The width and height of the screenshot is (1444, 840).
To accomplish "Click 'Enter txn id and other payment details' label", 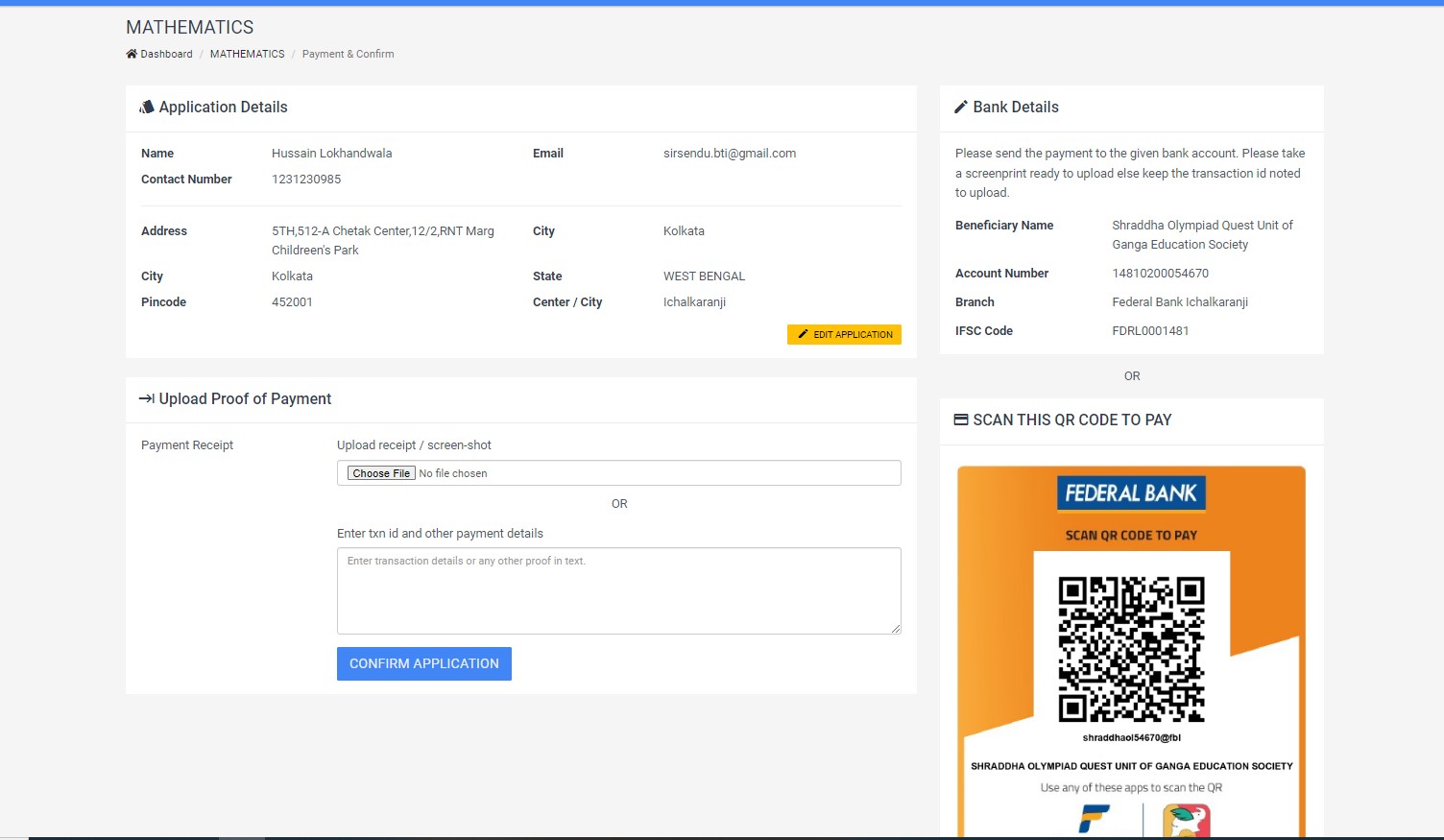I will pyautogui.click(x=440, y=534).
